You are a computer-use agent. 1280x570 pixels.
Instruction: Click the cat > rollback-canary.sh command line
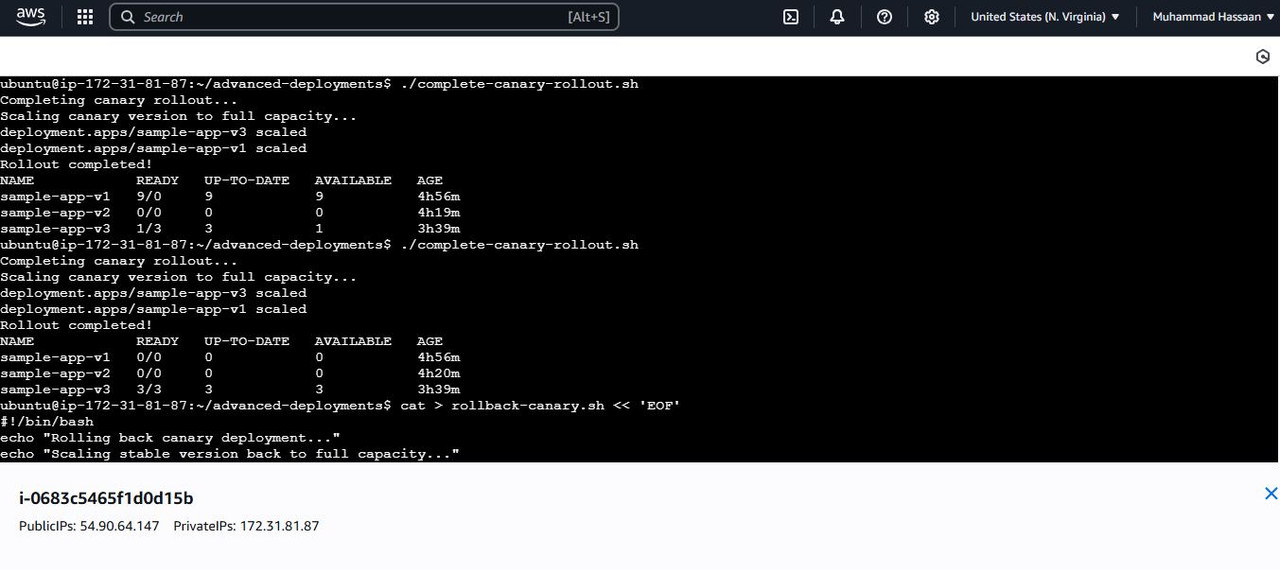pos(340,405)
